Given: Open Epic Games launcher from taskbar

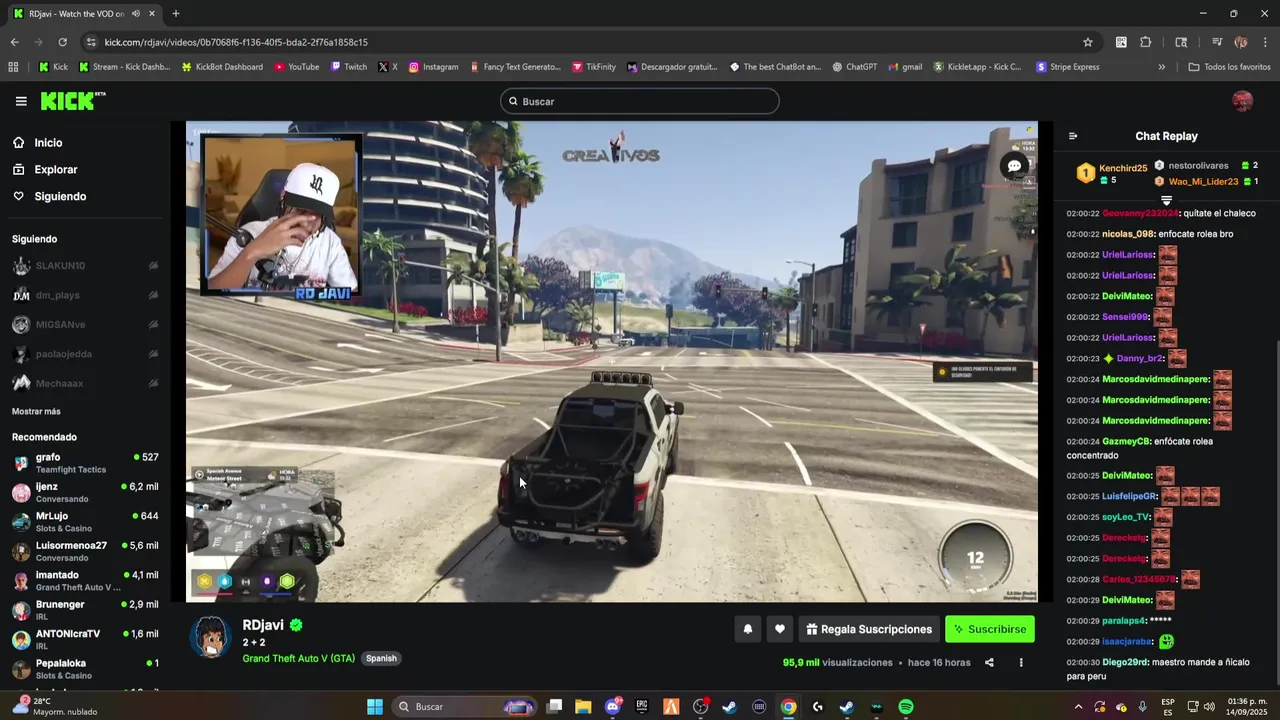Looking at the screenshot, I should [x=642, y=707].
